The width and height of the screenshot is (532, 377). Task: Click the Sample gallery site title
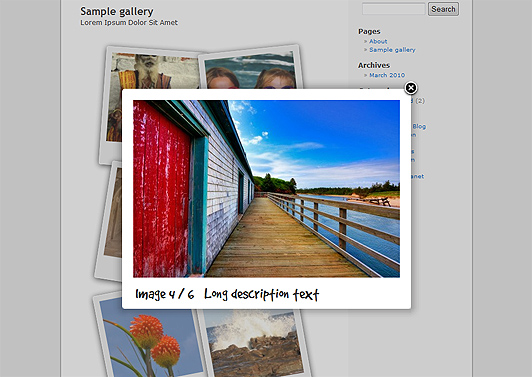click(x=117, y=11)
